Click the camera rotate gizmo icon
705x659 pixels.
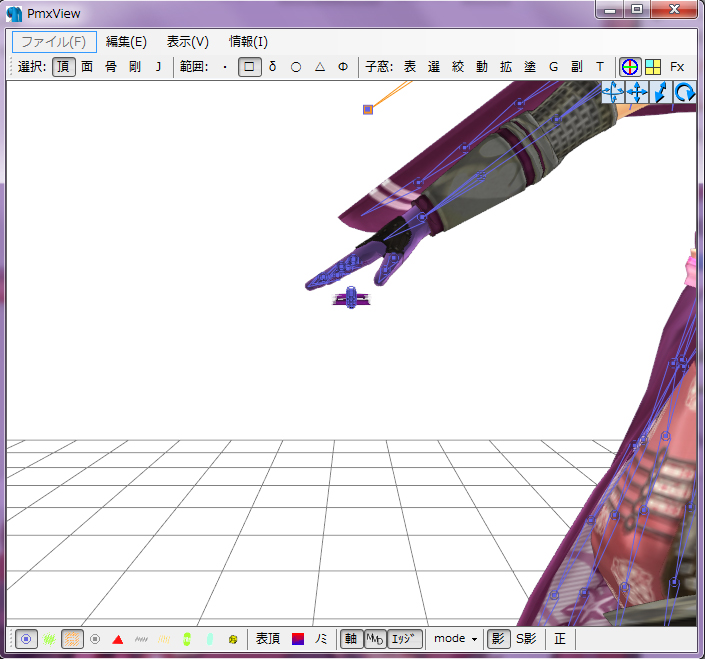pos(685,93)
